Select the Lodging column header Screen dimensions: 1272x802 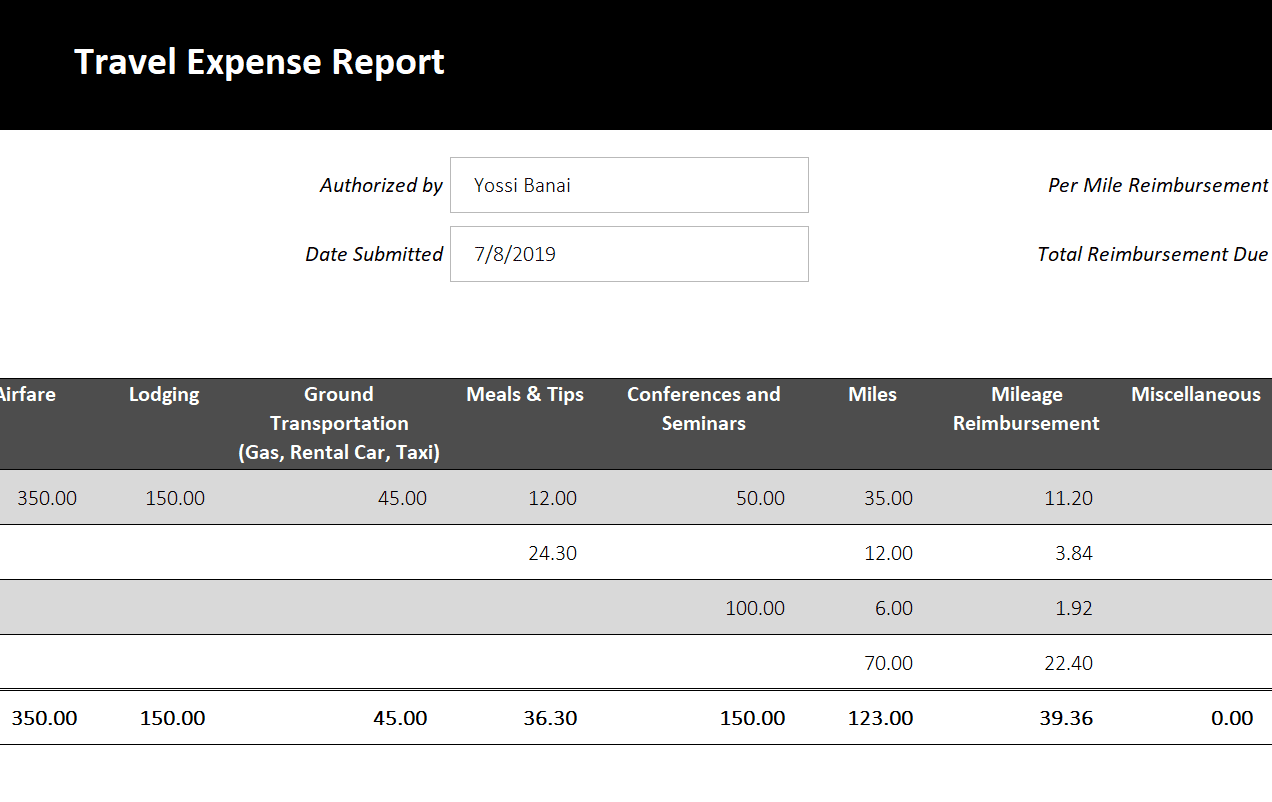coord(164,394)
